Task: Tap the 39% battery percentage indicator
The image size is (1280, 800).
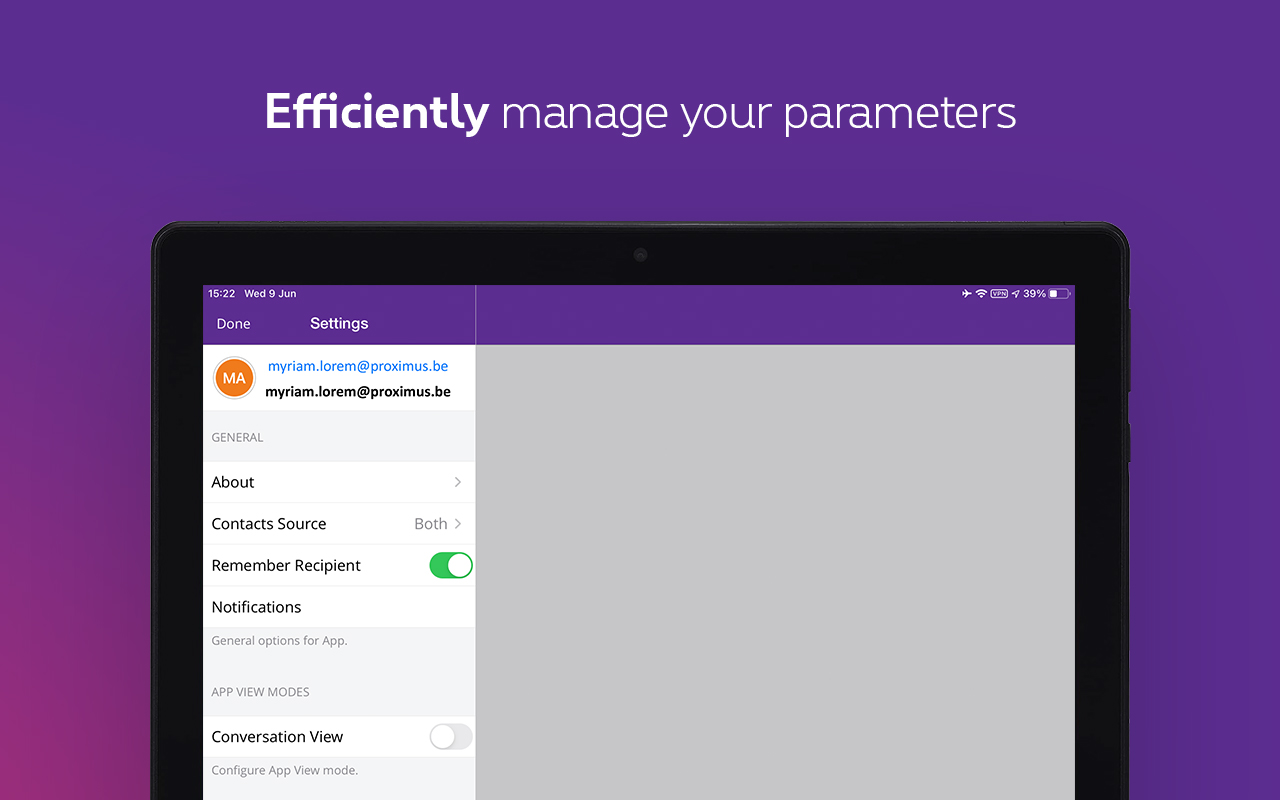Action: point(1035,293)
